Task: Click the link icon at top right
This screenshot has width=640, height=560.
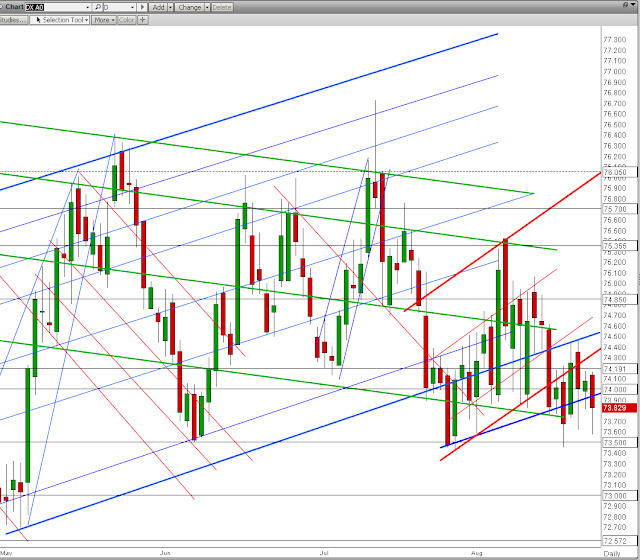Action: point(626,4)
